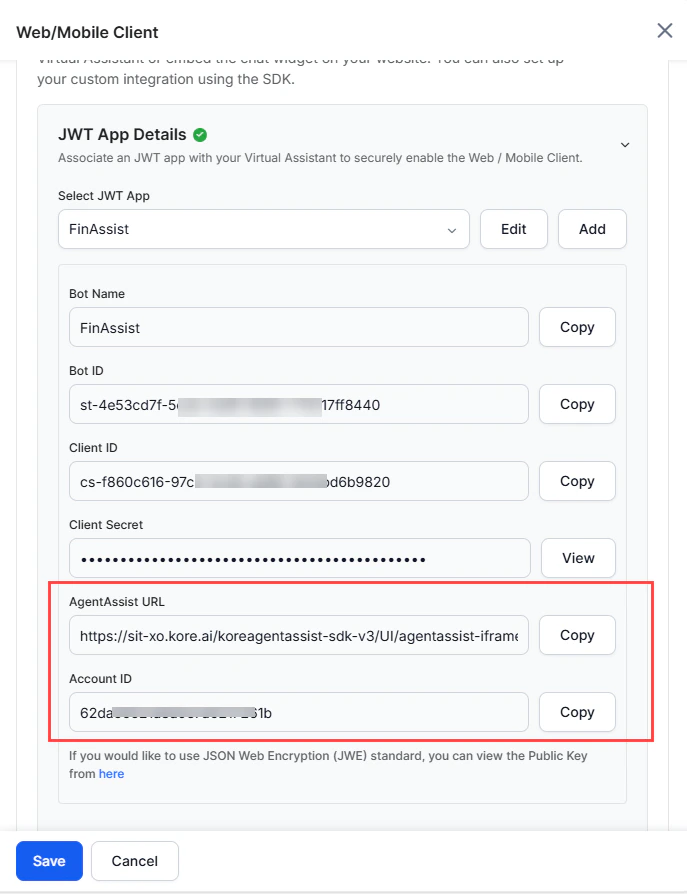687x894 pixels.
Task: Expand the FinAssist app selector chevron
Action: coord(452,229)
